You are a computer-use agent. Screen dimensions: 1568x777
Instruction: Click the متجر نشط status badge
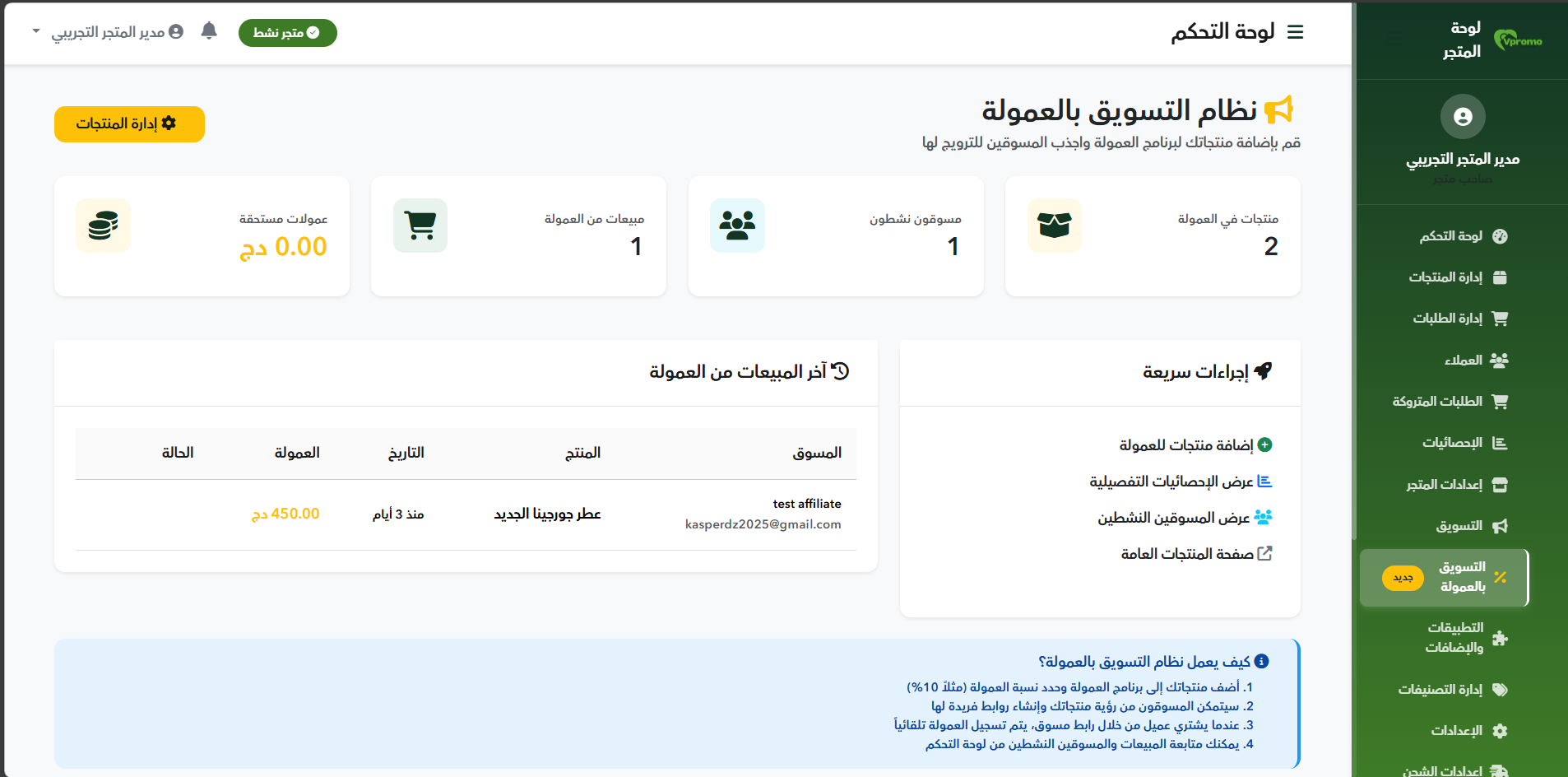[x=287, y=33]
